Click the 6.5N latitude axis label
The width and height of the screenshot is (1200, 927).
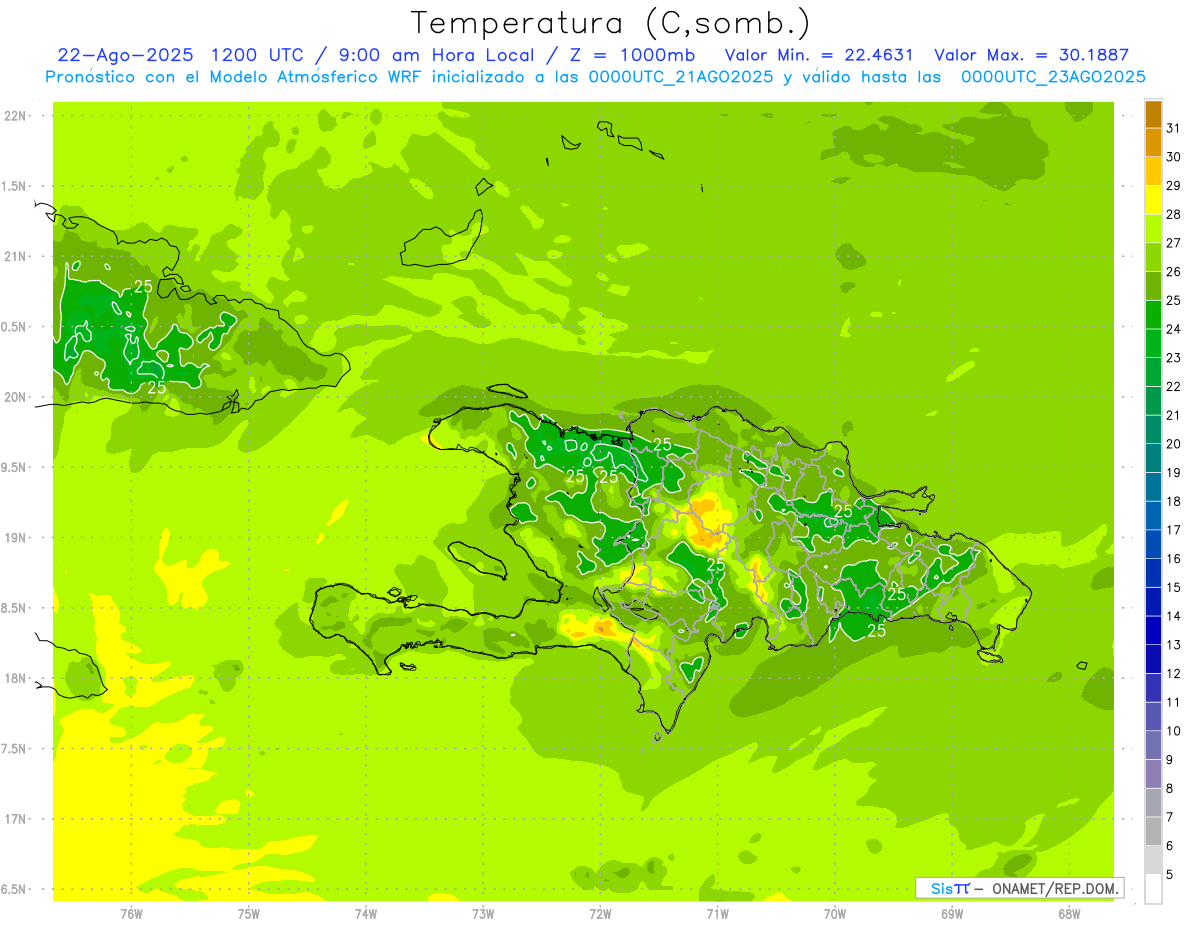[15, 889]
